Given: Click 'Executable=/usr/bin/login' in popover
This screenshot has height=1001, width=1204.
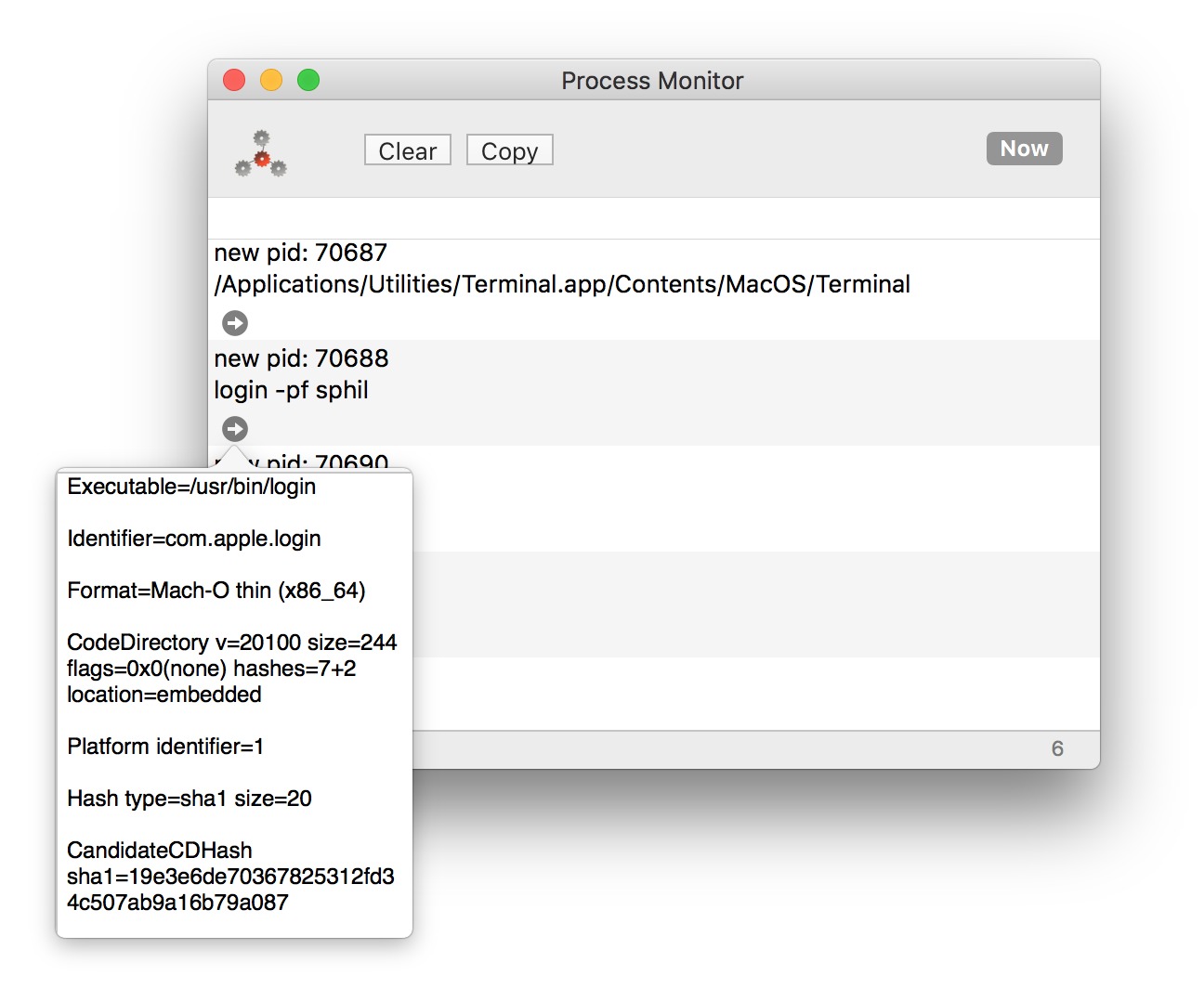Looking at the screenshot, I should (x=191, y=487).
